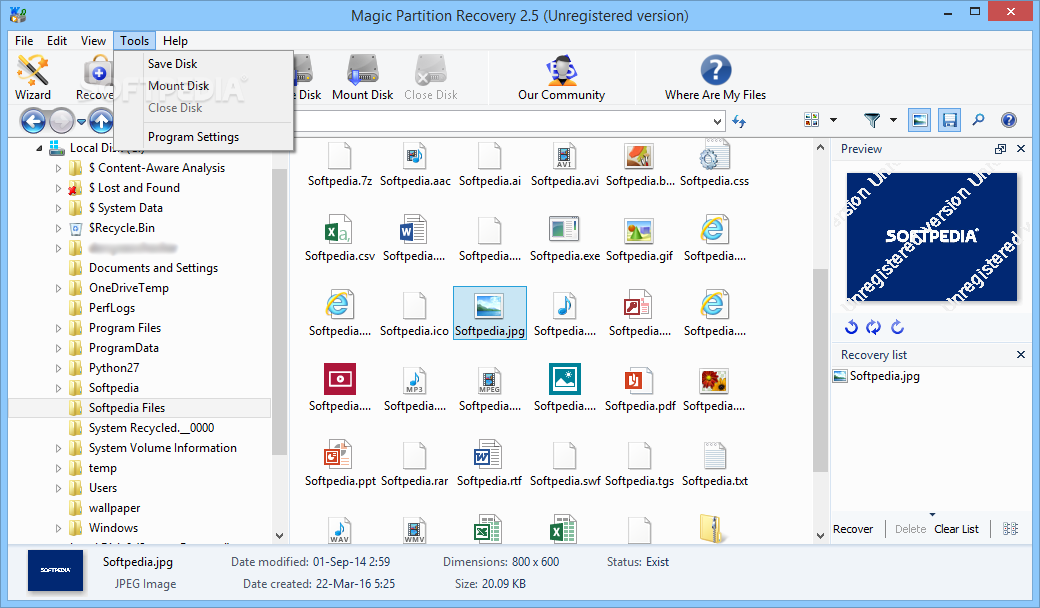
Task: Click the file list vertical scrollbar
Action: click(820, 371)
